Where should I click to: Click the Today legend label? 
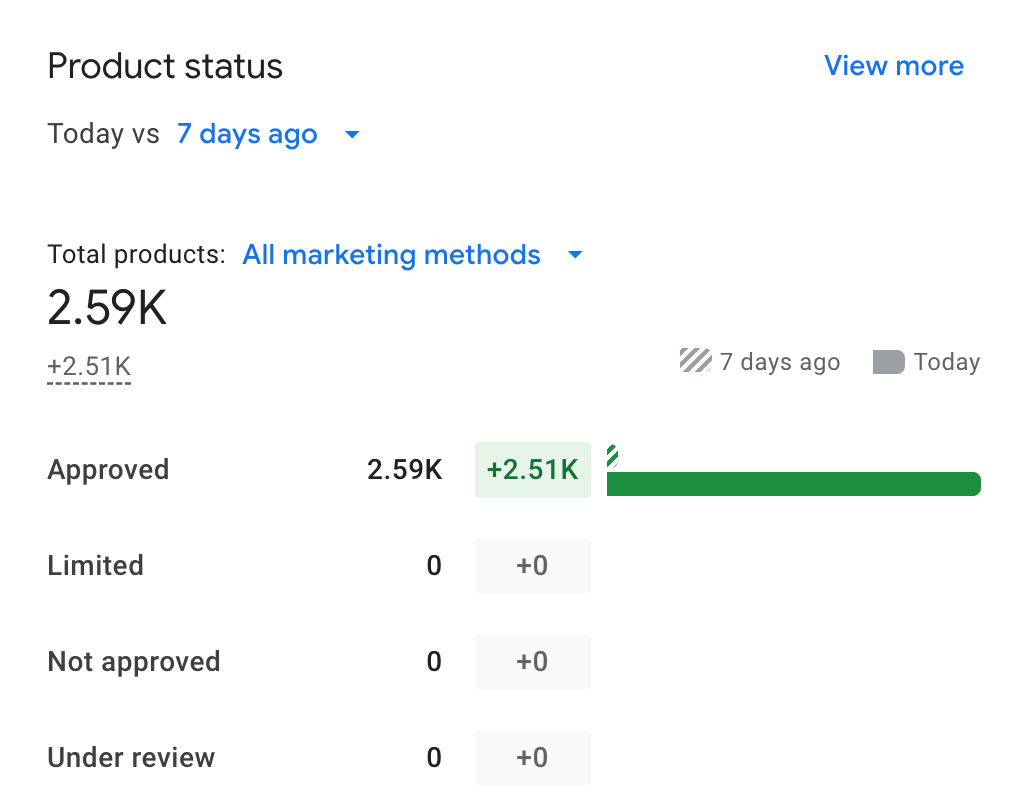946,362
